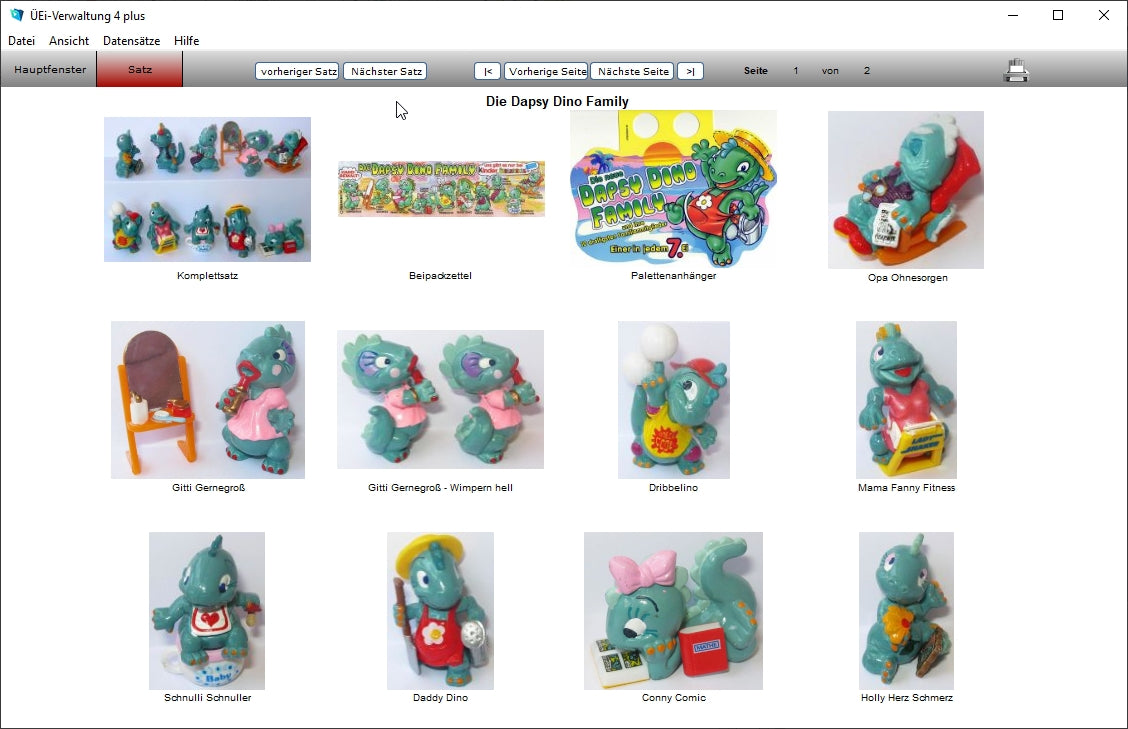The width and height of the screenshot is (1128, 729).
Task: Click the printer icon in the toolbar
Action: coord(1017,71)
